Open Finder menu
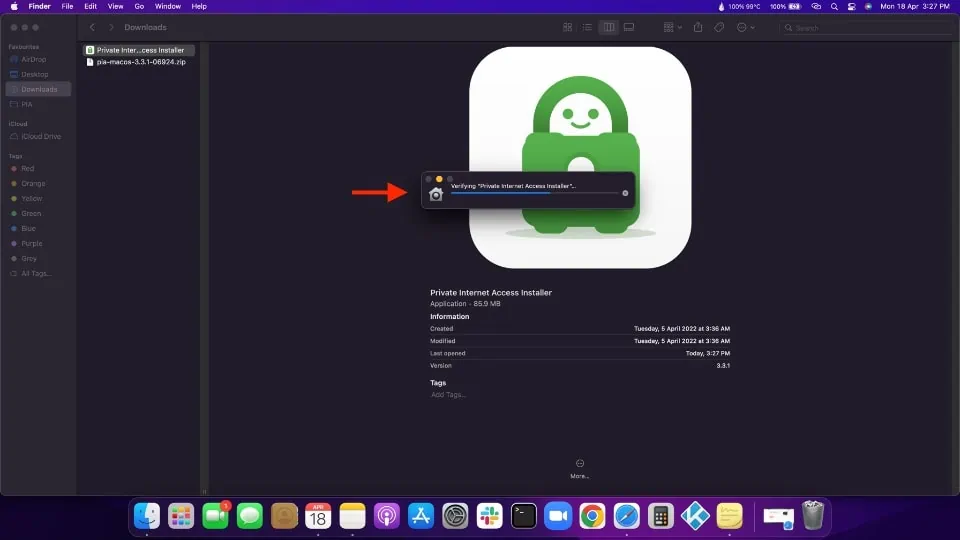The width and height of the screenshot is (960, 540). (40, 6)
